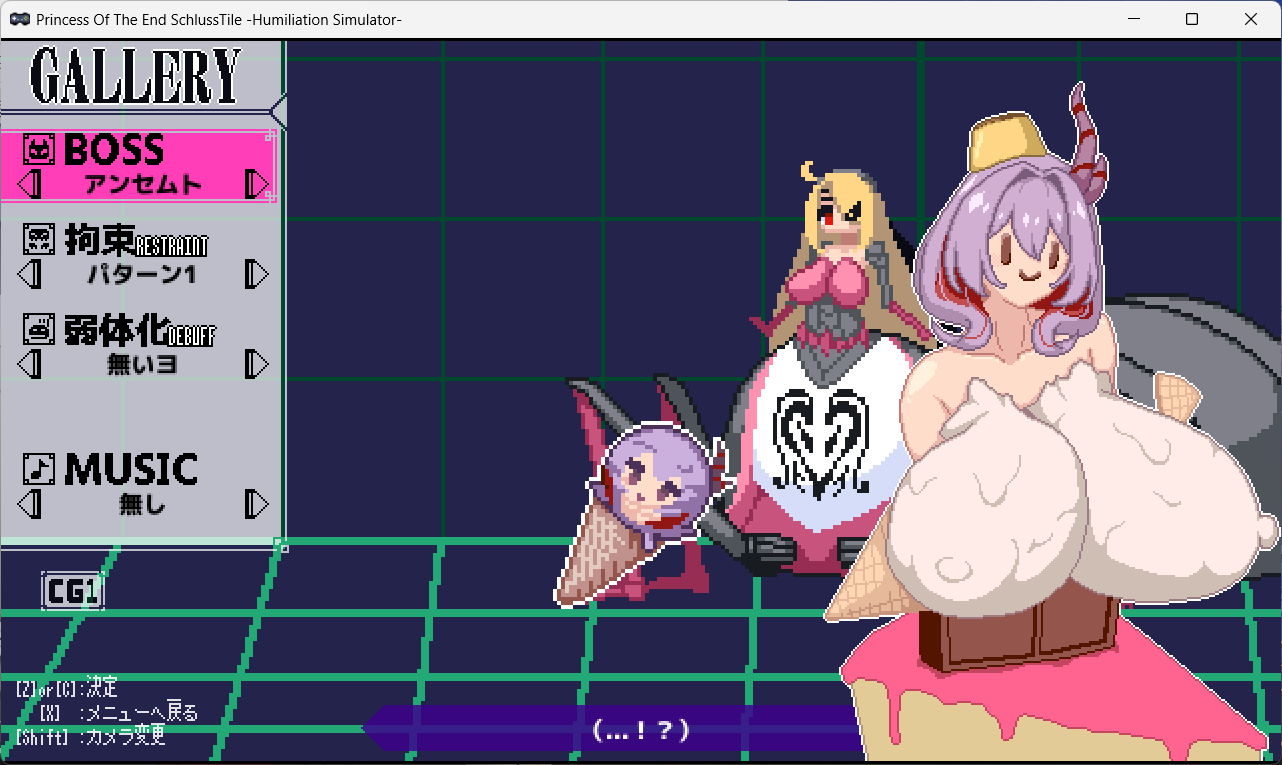This screenshot has height=765, width=1282.
Task: Switch to next restraint pattern arrow
Action: [257, 274]
